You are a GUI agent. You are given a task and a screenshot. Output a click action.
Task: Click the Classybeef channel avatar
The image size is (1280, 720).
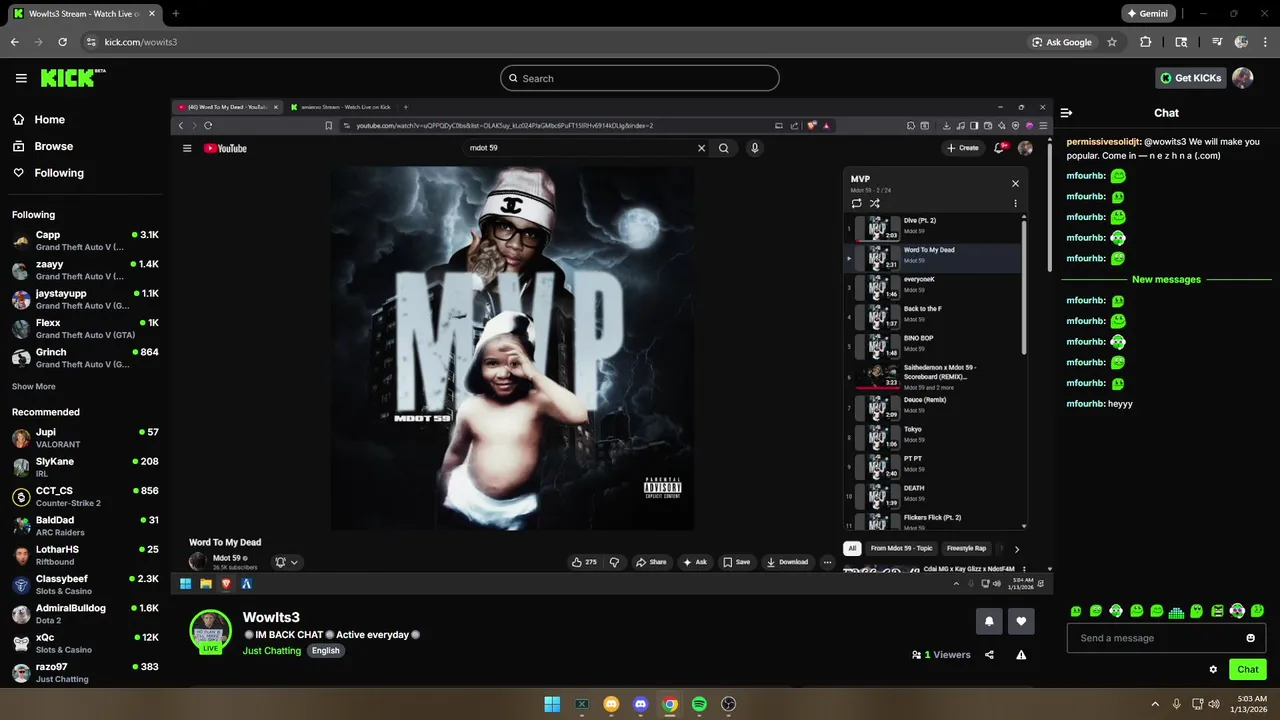tap(21, 585)
